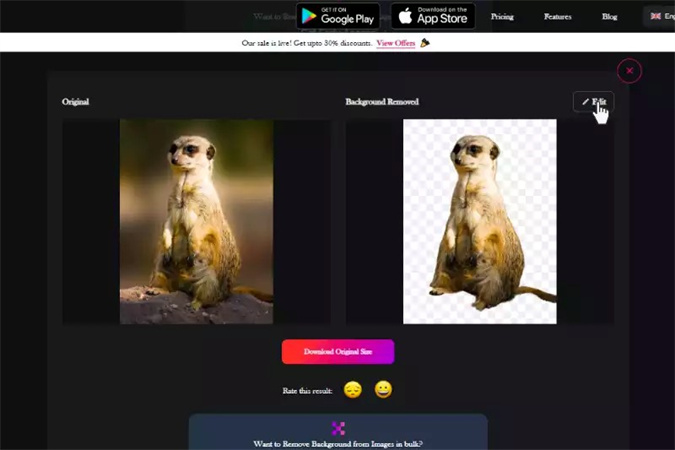Viewport: 675px width, 450px height.
Task: Close the result panel with the X
Action: tap(629, 70)
